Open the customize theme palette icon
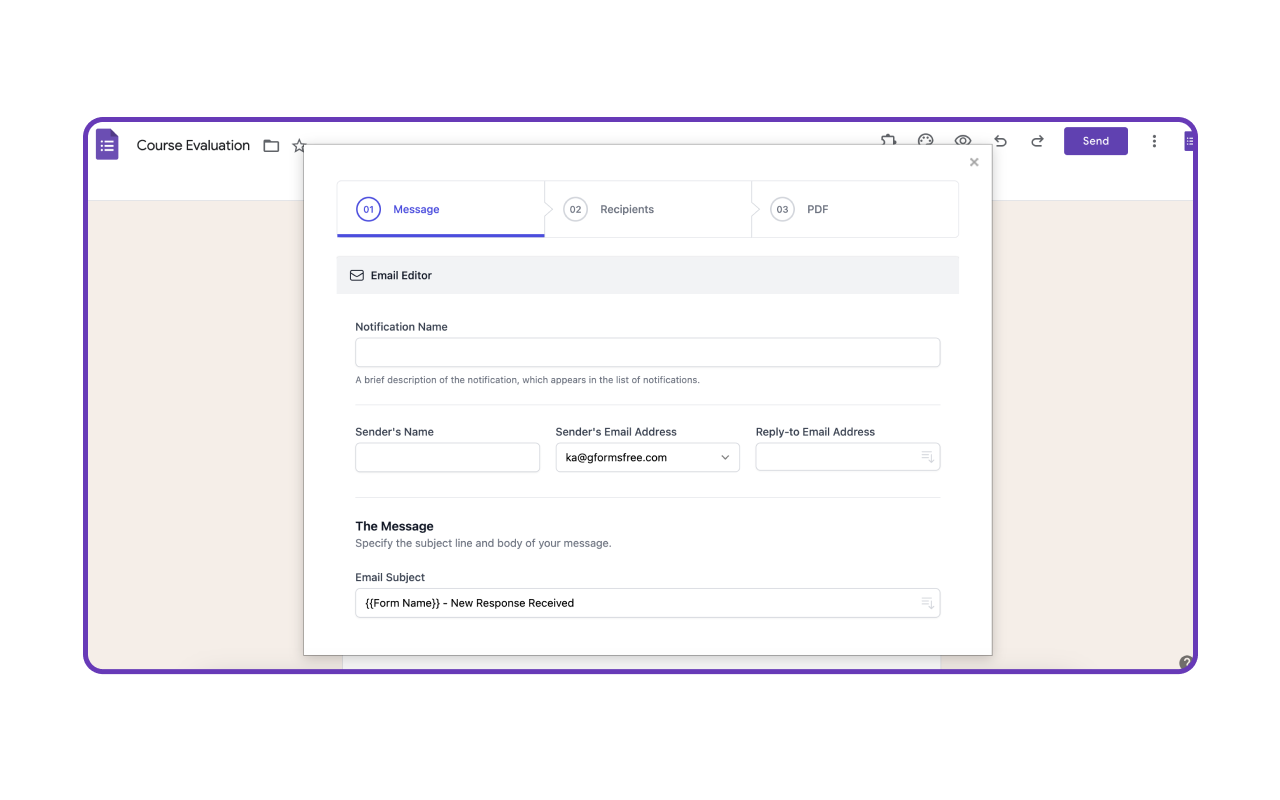The width and height of the screenshot is (1280, 800). tap(925, 141)
